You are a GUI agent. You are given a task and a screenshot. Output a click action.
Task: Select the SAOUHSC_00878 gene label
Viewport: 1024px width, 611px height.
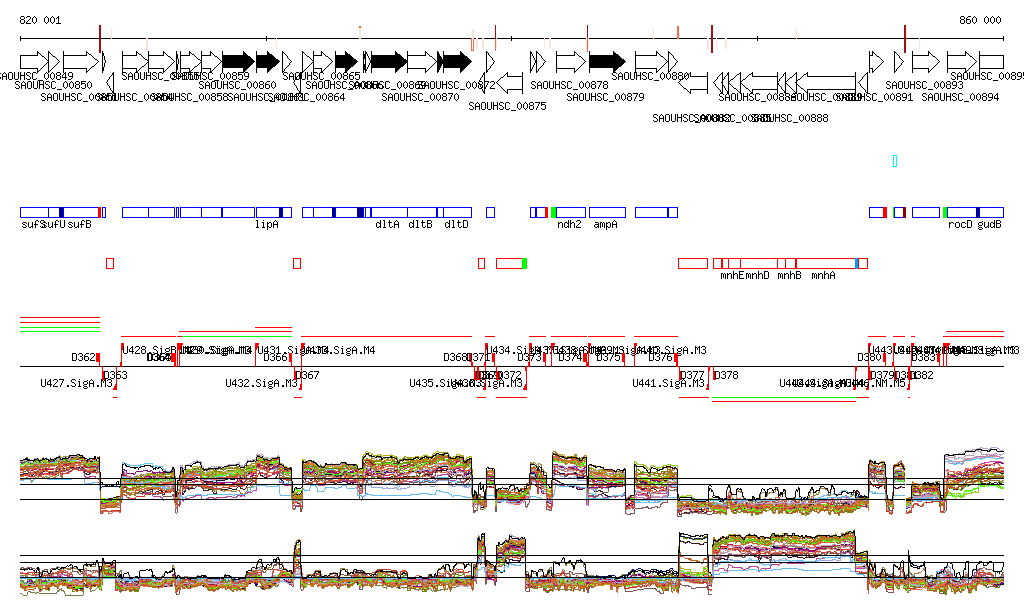(x=569, y=85)
